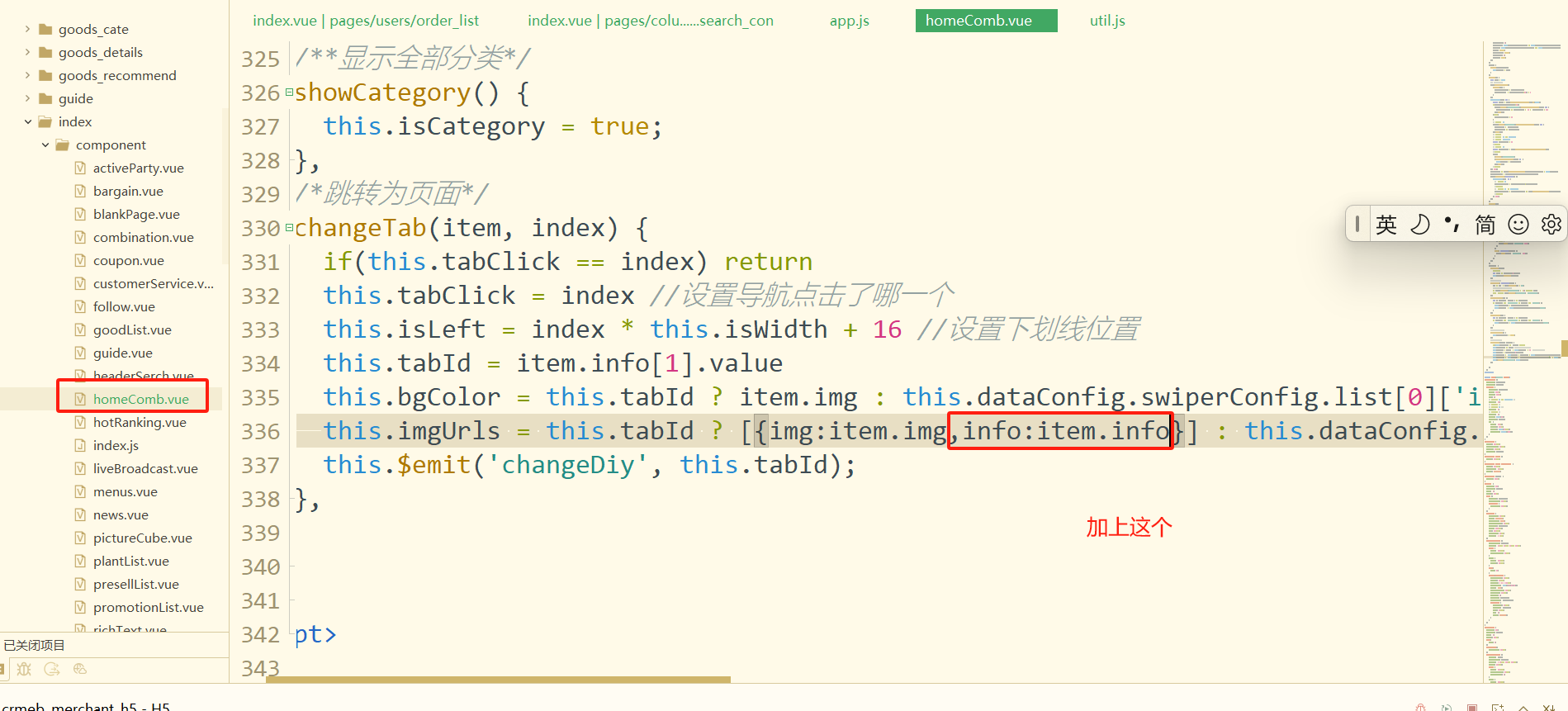1568x711 pixels.
Task: Click the crmeb_merchant_h5 - H5 console tab
Action: pyautogui.click(x=86, y=707)
